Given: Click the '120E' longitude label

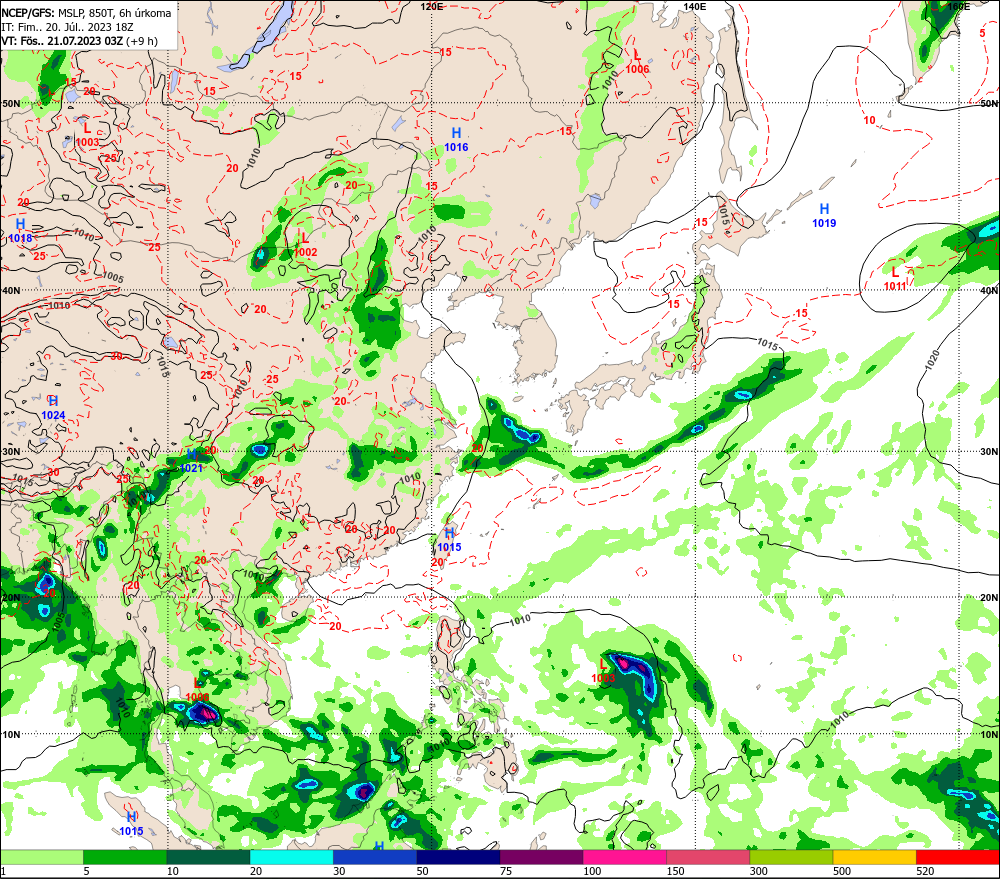Looking at the screenshot, I should pyautogui.click(x=432, y=6).
